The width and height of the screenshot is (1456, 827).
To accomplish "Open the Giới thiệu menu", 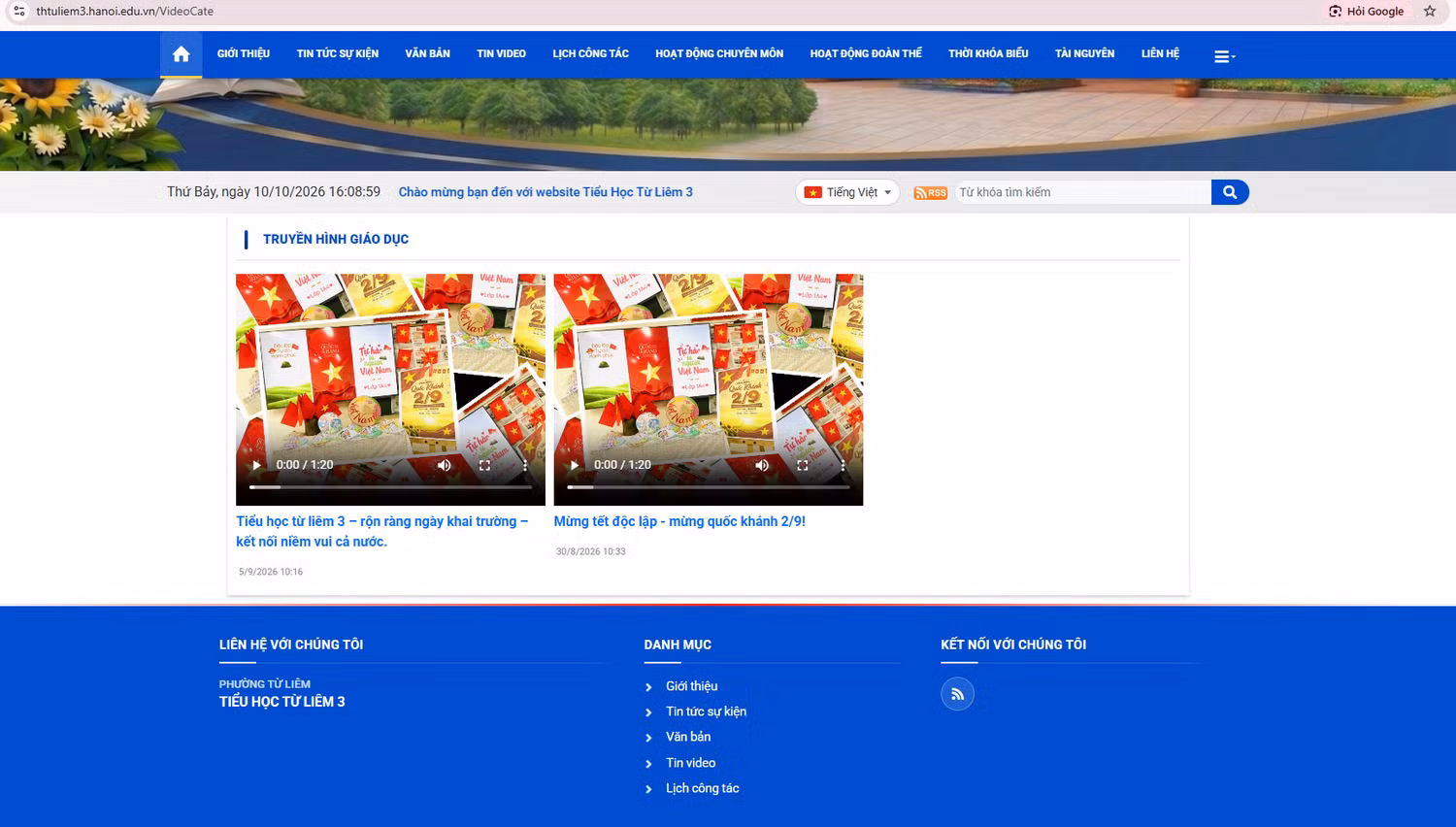I will point(244,54).
